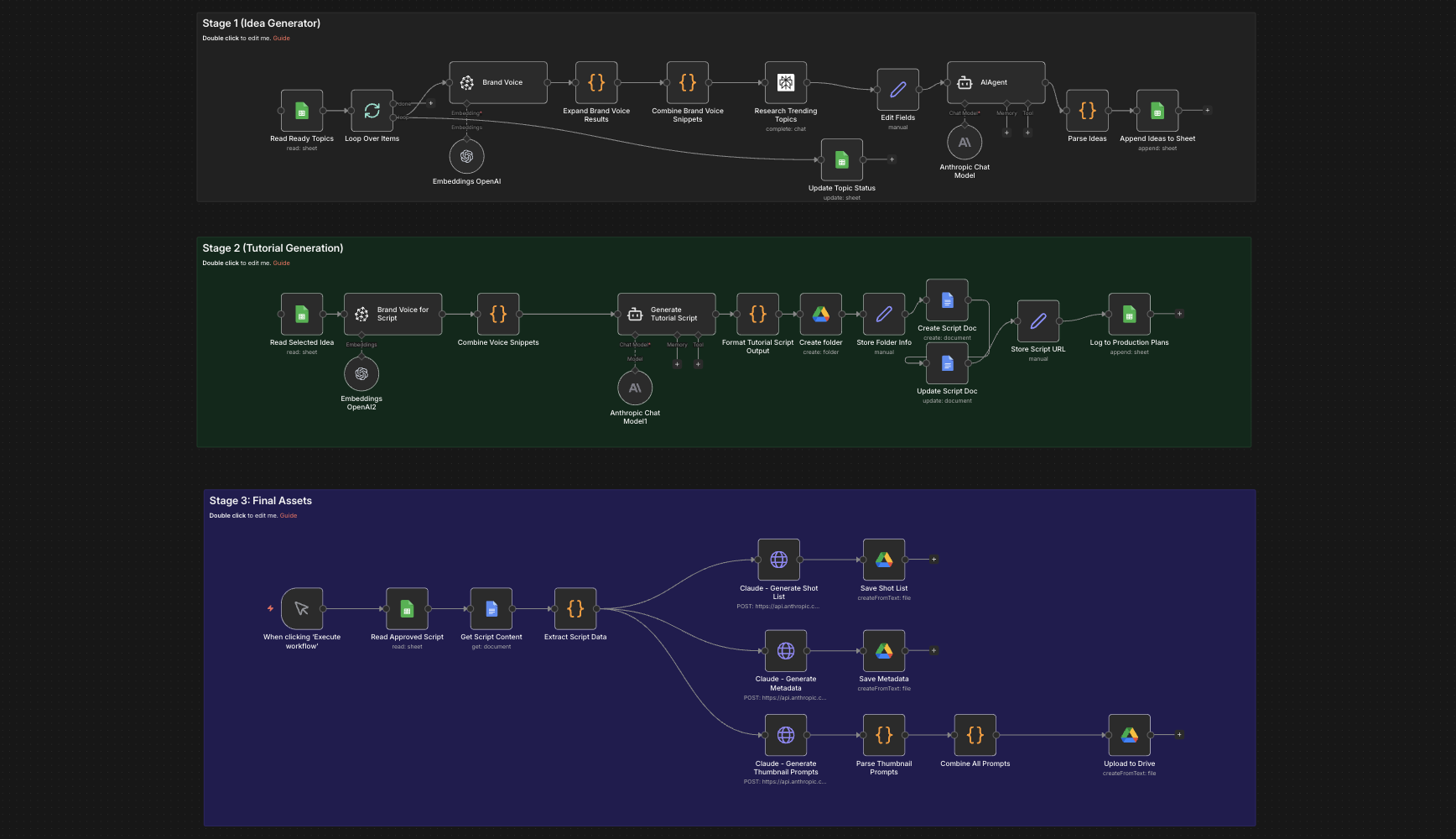
Task: Open the Brand Voice OpenAI node
Action: click(498, 82)
